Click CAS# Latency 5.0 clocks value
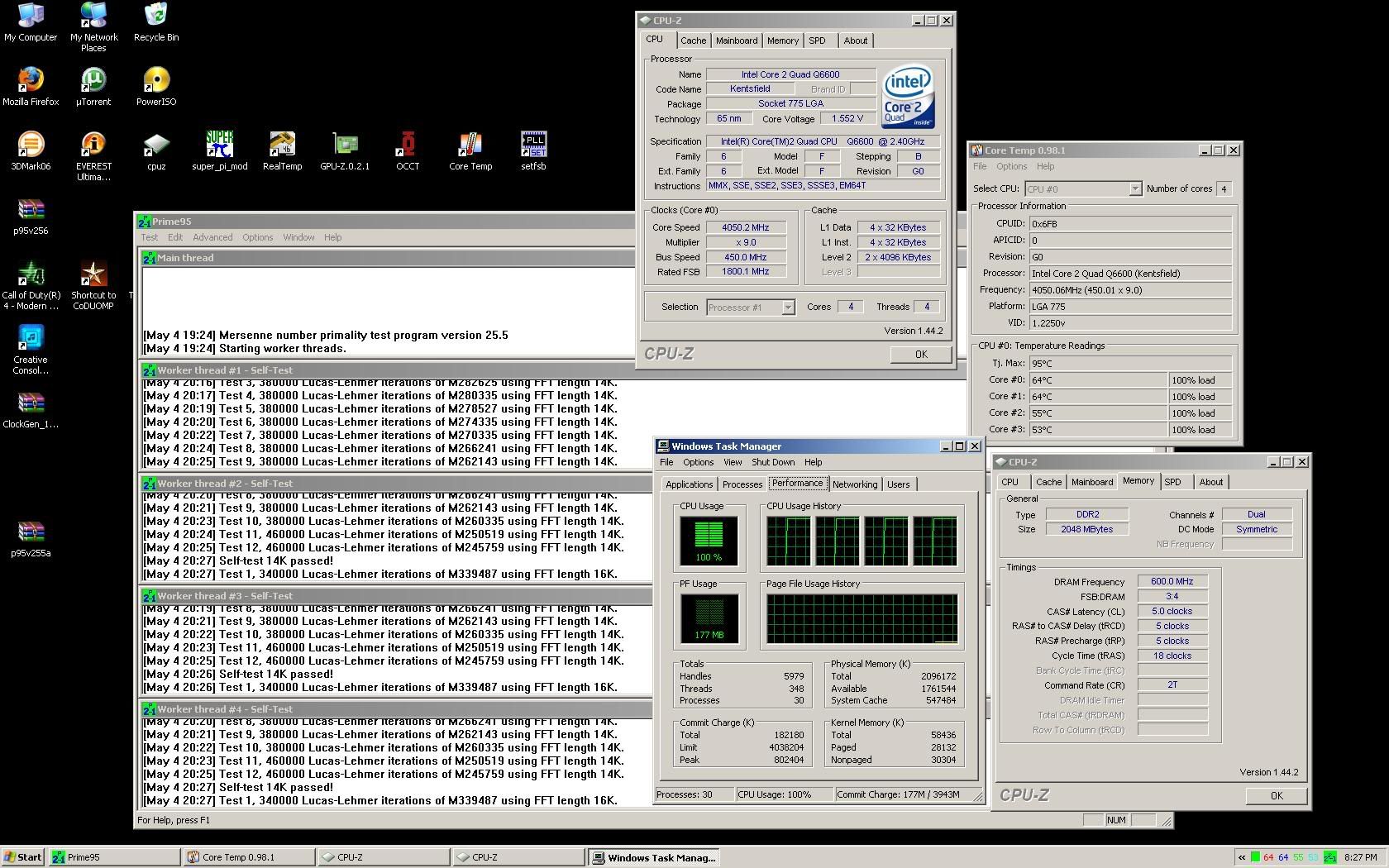This screenshot has height=868, width=1389. click(x=1172, y=611)
